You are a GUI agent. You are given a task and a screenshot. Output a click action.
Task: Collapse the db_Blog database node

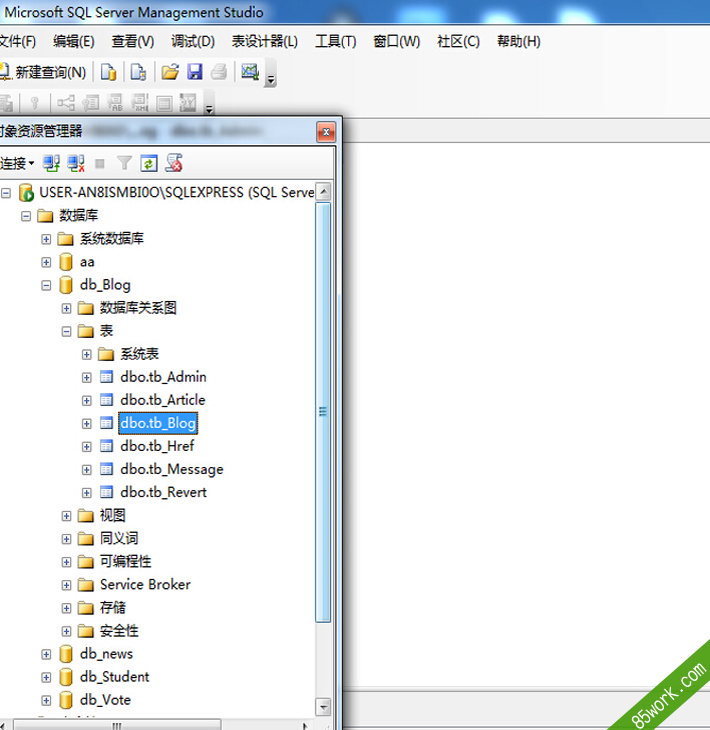(x=46, y=285)
